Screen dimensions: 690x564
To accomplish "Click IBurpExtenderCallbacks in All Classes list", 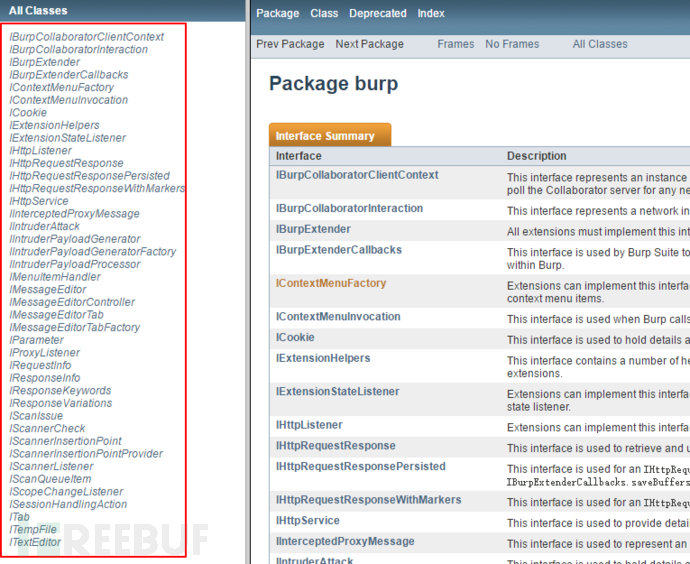I will tap(69, 75).
